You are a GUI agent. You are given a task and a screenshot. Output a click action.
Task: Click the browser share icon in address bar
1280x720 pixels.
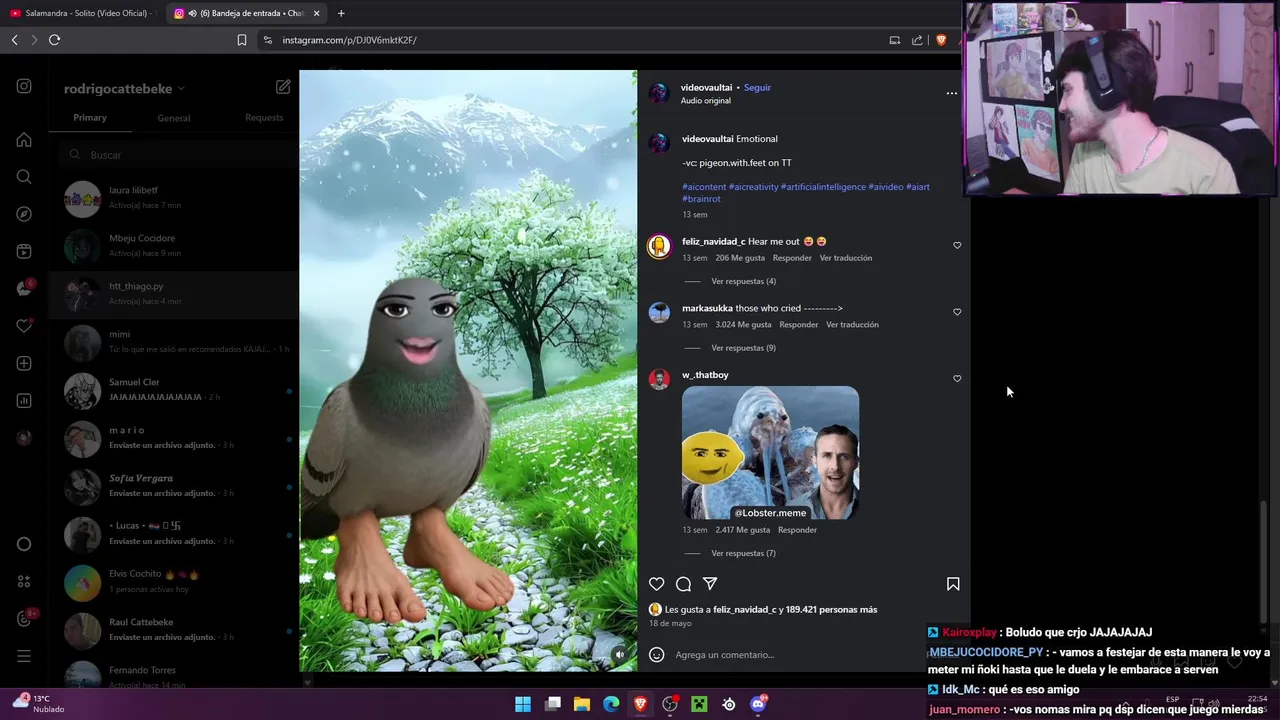pos(917,40)
